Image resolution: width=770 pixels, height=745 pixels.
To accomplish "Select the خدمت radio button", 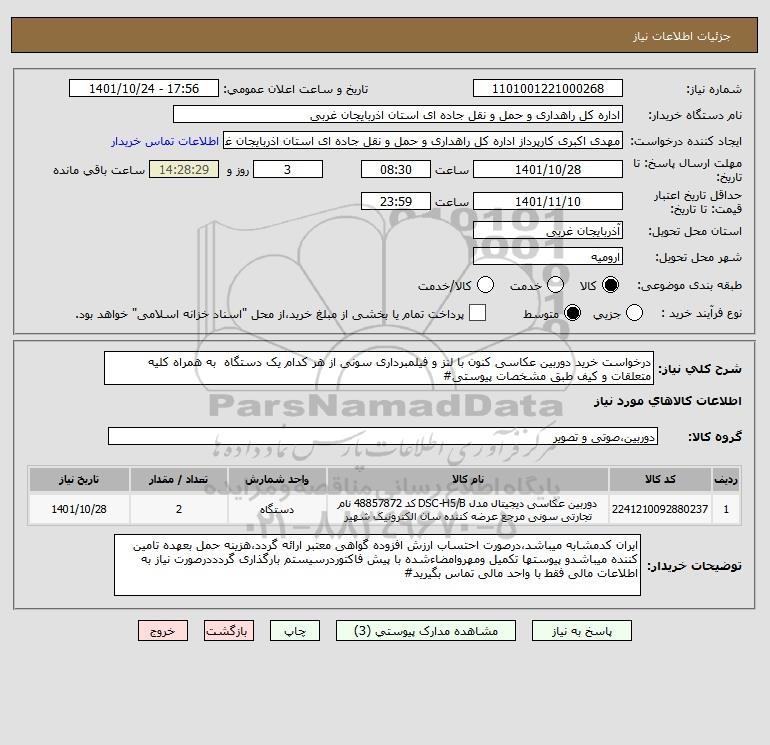I will pyautogui.click(x=555, y=285).
